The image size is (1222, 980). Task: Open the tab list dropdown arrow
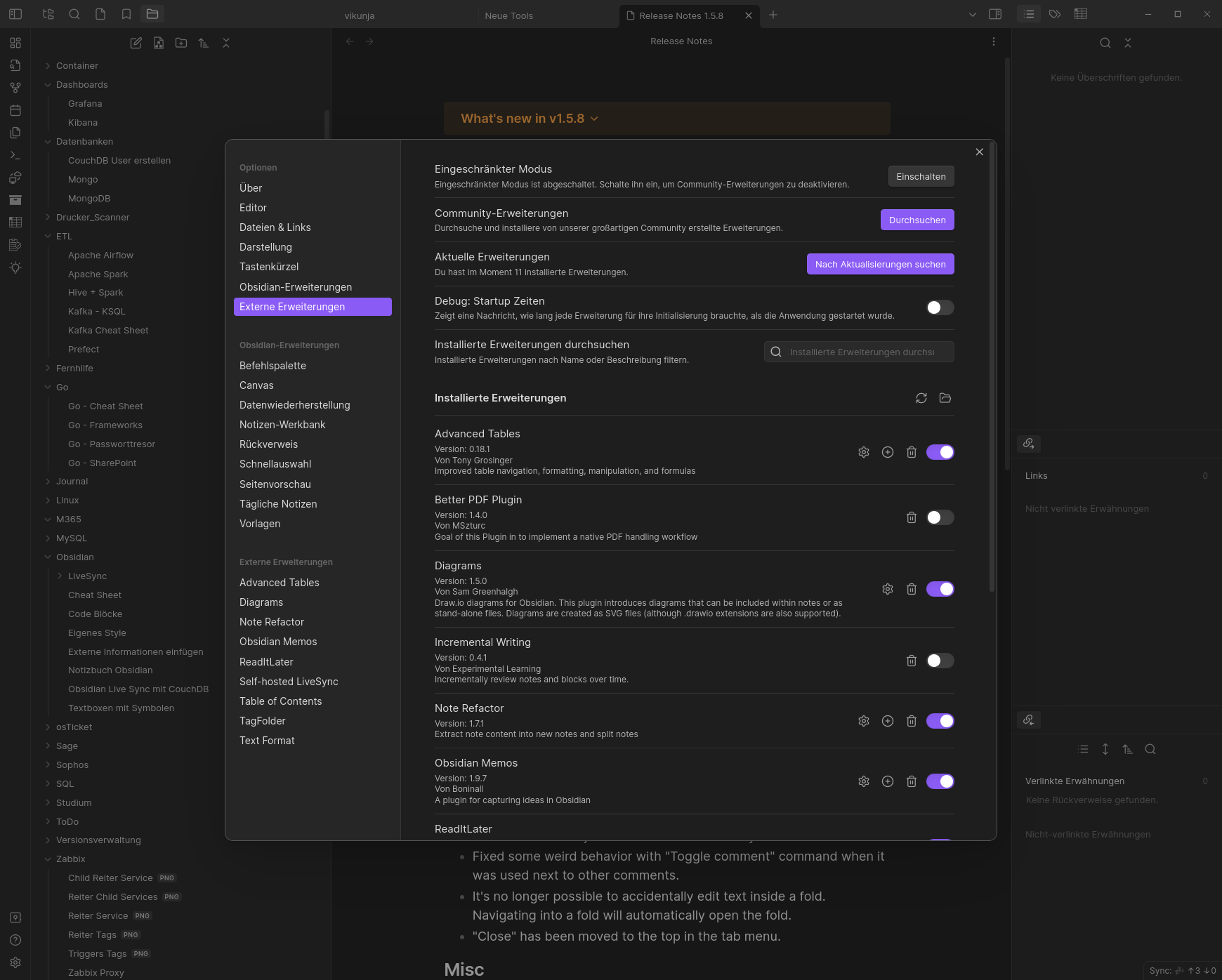click(x=973, y=15)
